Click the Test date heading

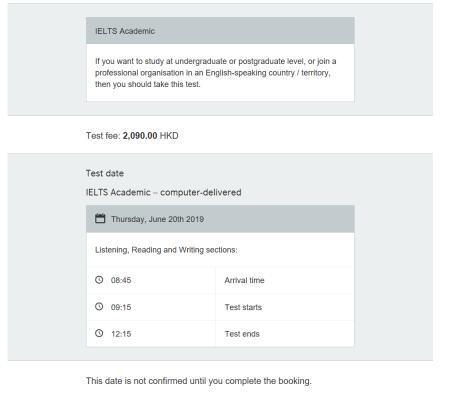pyautogui.click(x=105, y=173)
